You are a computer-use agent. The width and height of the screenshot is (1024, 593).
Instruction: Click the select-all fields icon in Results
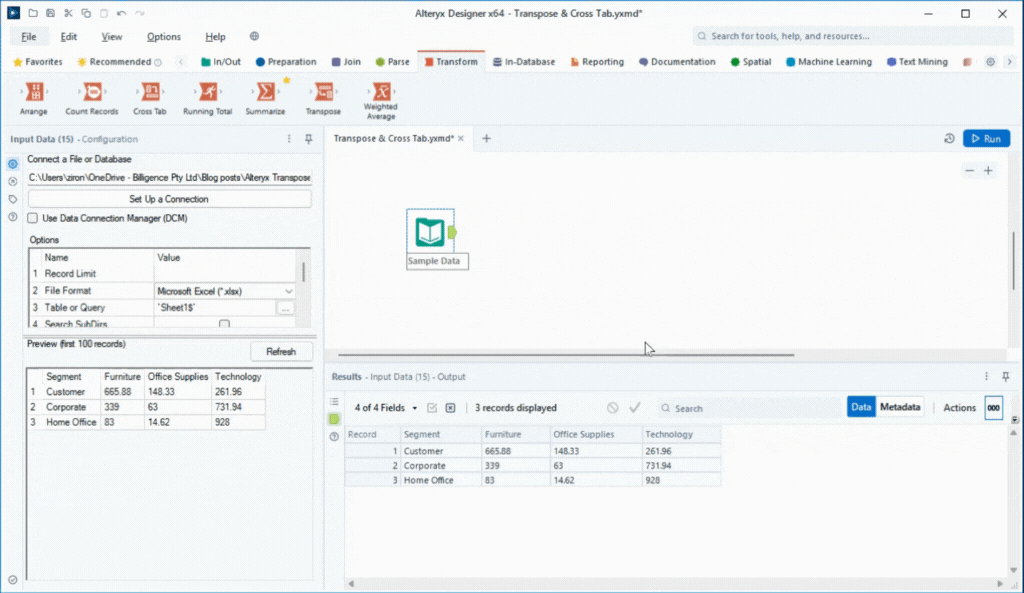432,408
